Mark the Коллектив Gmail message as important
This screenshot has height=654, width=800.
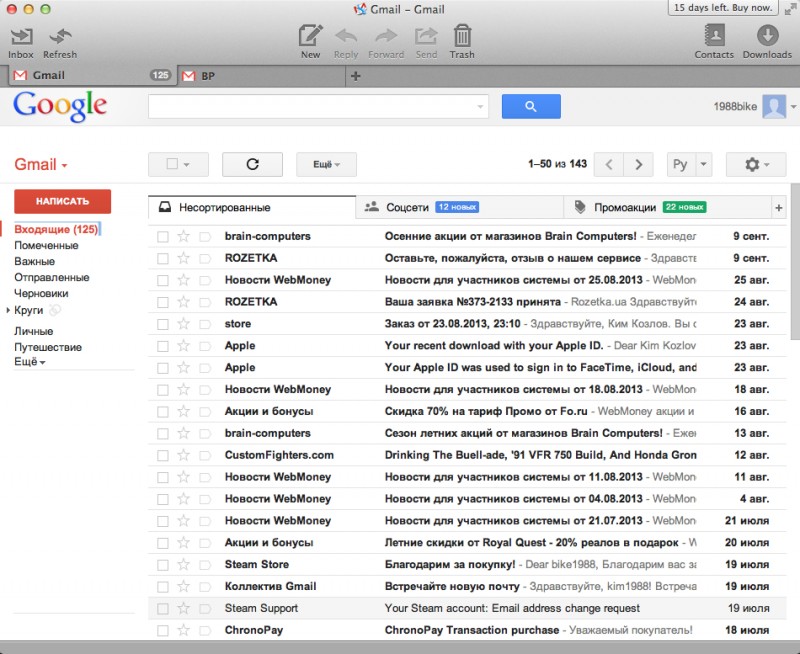[x=205, y=587]
